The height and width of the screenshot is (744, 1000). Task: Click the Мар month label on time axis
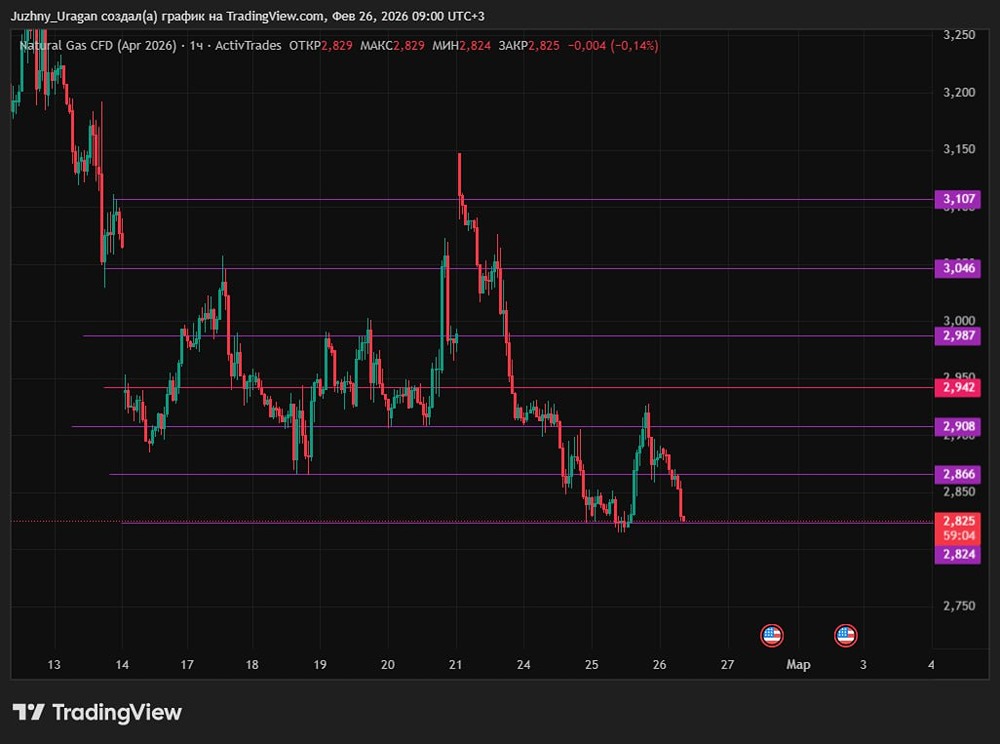[798, 664]
